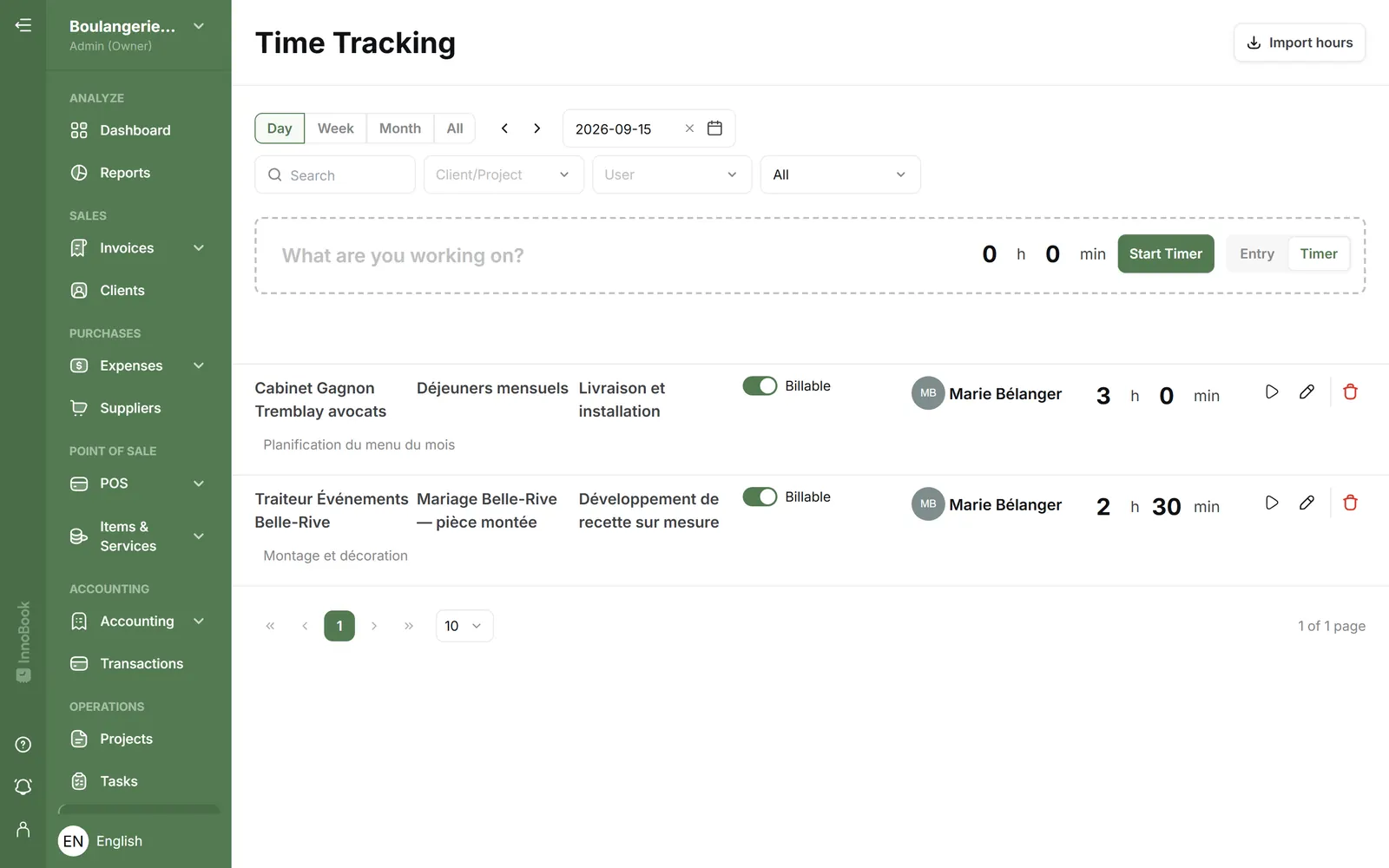The height and width of the screenshot is (868, 1389).
Task: Edit the Traiteur Événements Belle-Rive entry
Action: point(1307,503)
